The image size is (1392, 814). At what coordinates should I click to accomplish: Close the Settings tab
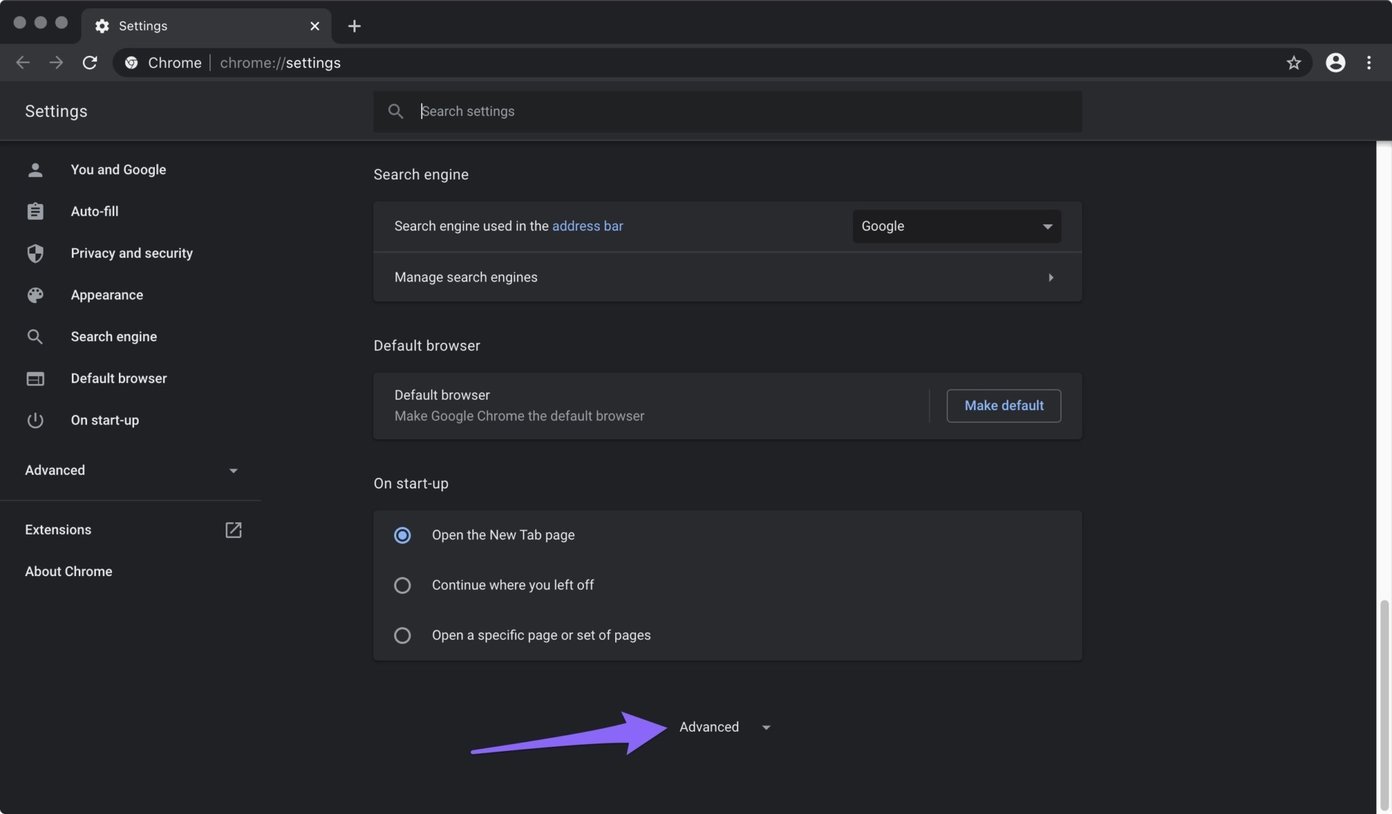point(315,26)
